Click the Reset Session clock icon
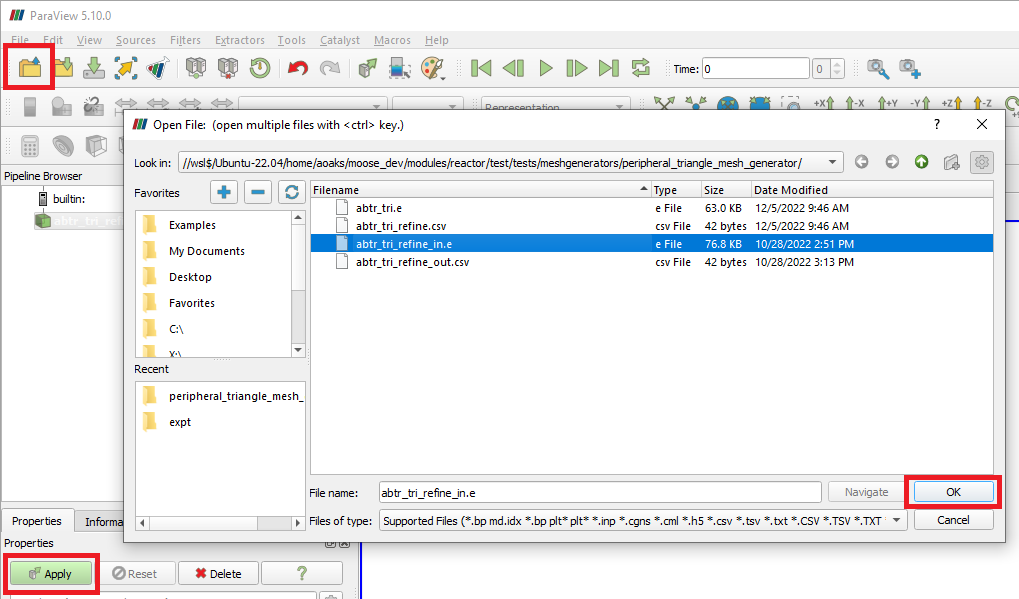This screenshot has height=599, width=1019. coord(260,68)
